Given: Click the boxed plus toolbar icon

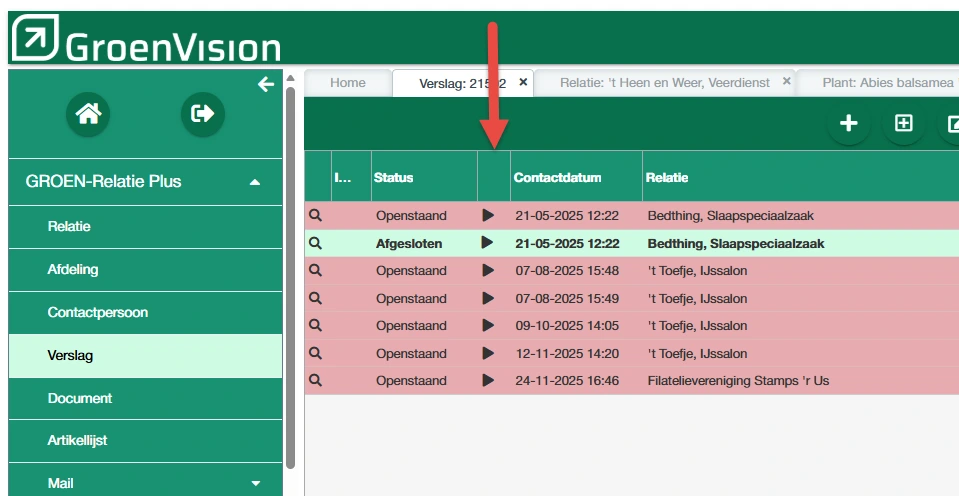Looking at the screenshot, I should click(x=903, y=124).
